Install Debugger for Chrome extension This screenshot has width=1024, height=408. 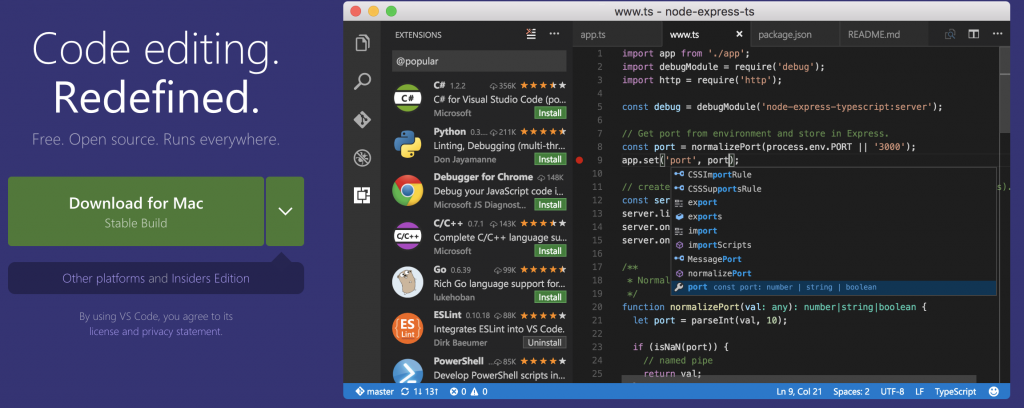[550, 205]
